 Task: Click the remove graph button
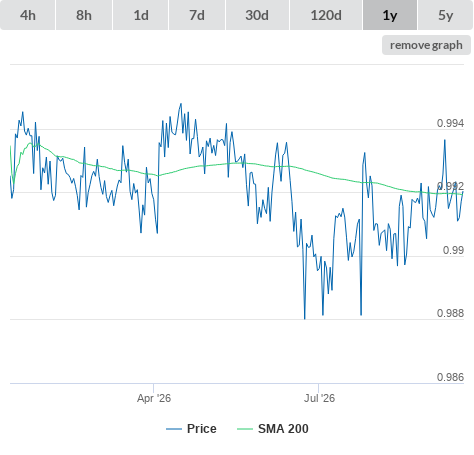point(426,45)
